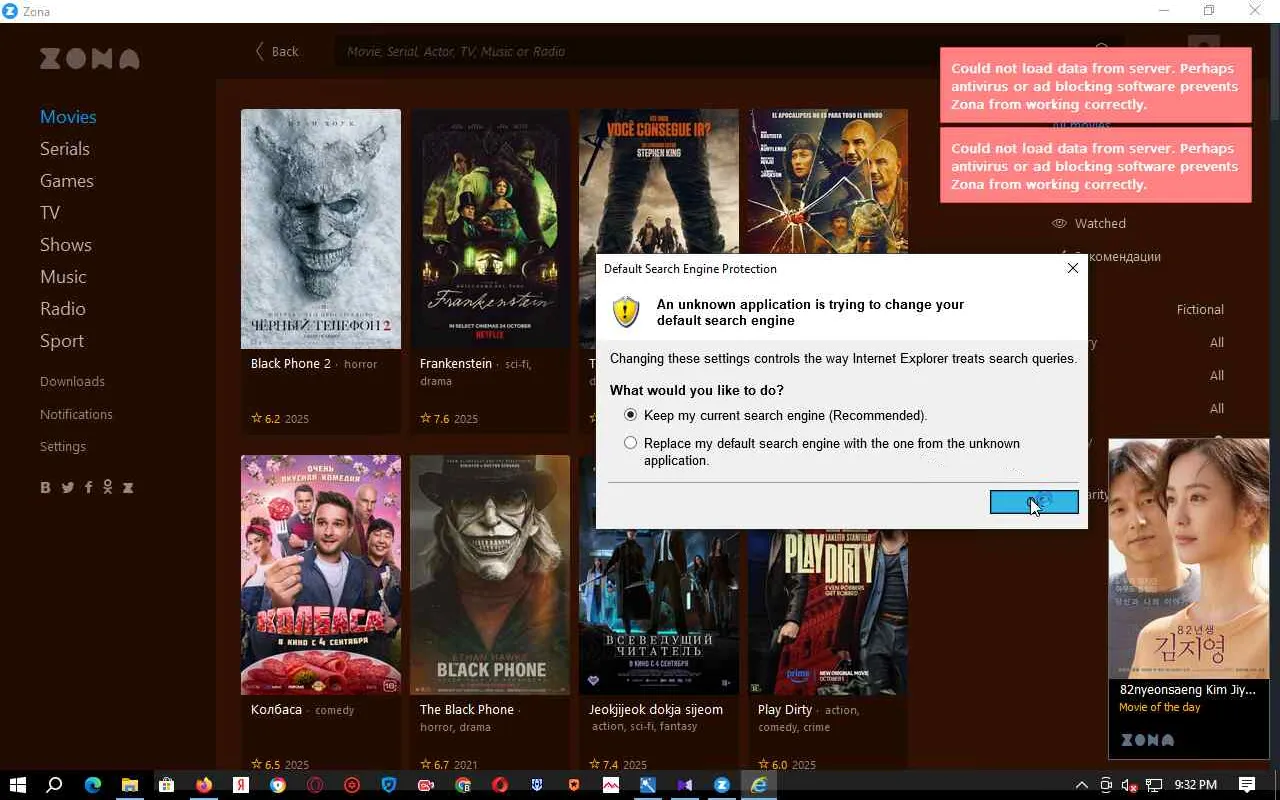Open the Fictional filter dropdown
This screenshot has height=800, width=1280.
(x=1200, y=309)
